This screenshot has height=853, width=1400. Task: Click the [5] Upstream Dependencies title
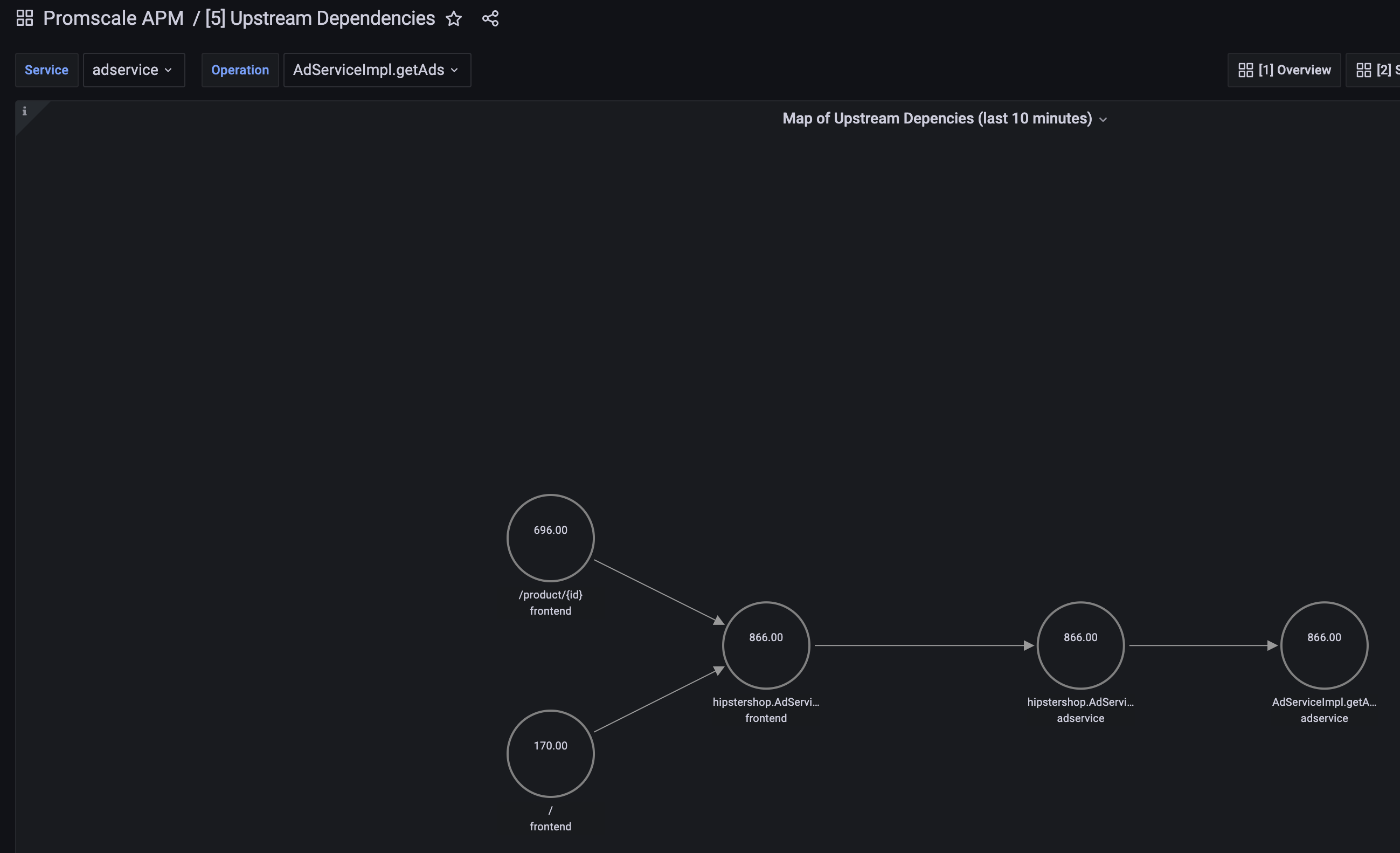[x=320, y=18]
